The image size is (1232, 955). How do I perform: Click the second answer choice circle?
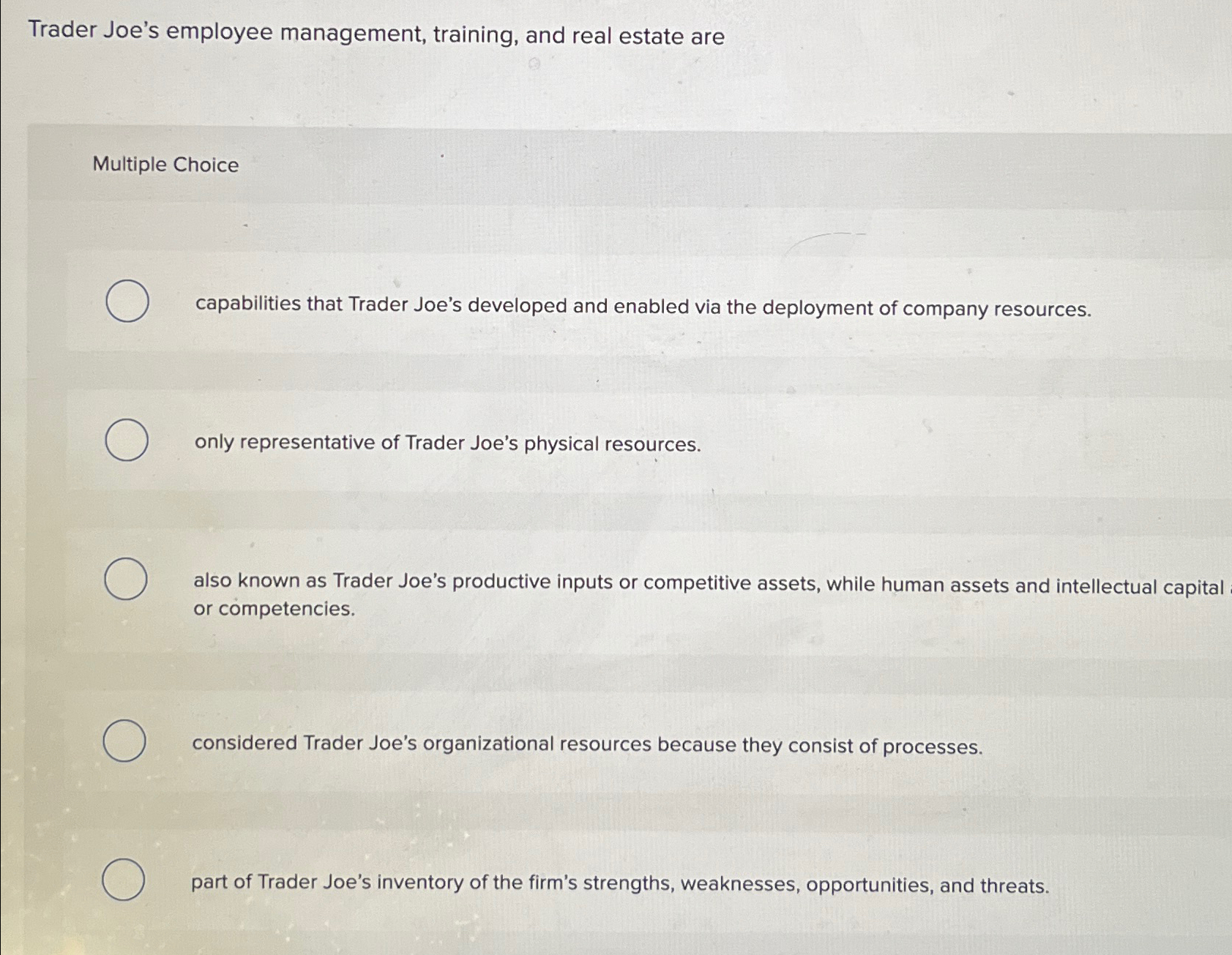126,441
